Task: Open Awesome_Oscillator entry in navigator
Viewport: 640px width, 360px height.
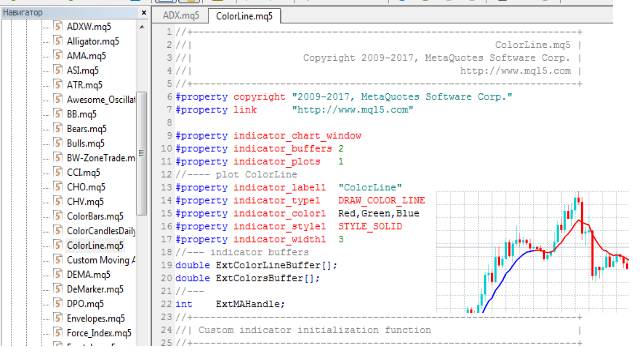Action: pyautogui.click(x=100, y=100)
